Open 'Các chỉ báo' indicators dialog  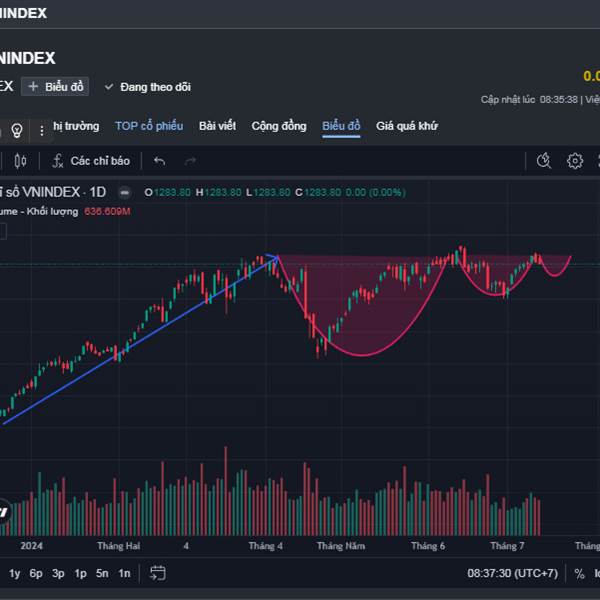(x=91, y=161)
